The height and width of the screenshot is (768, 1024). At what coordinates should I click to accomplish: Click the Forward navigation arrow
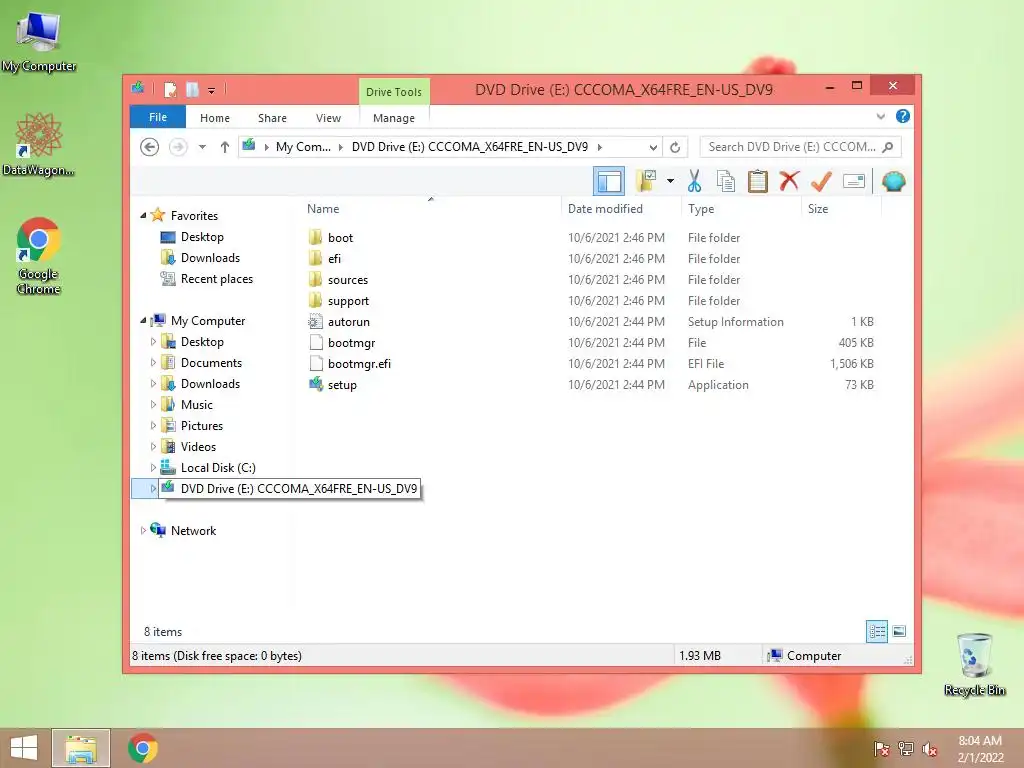point(178,147)
